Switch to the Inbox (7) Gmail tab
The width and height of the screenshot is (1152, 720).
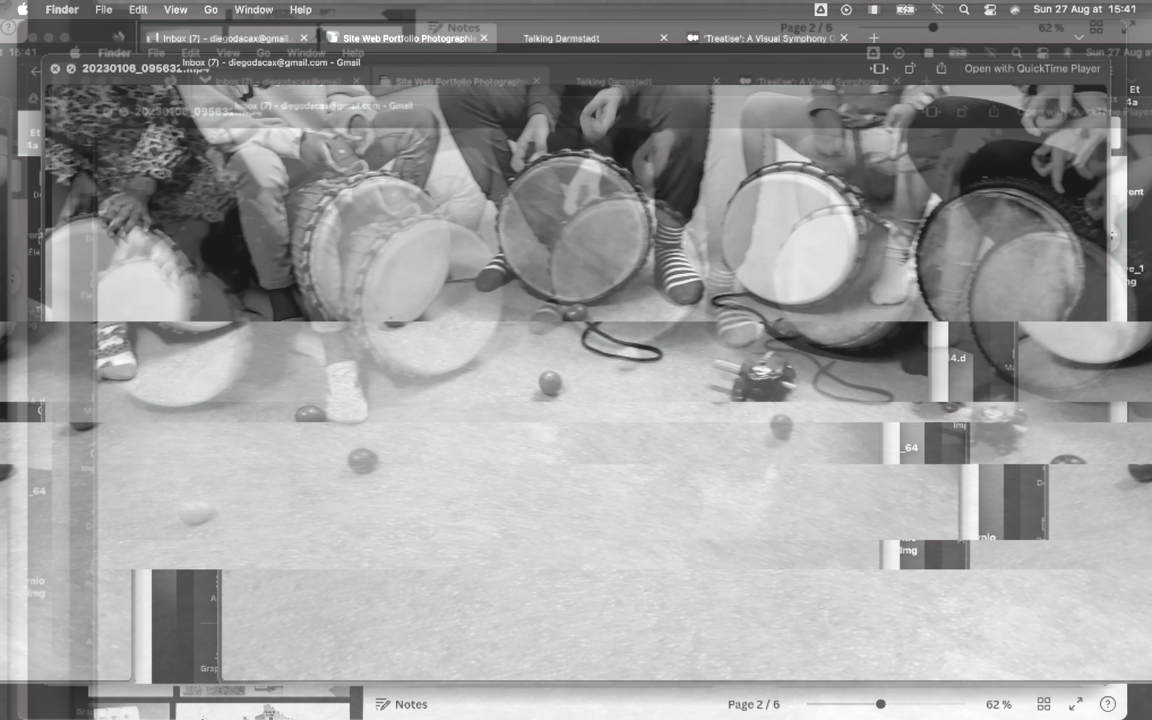click(225, 38)
